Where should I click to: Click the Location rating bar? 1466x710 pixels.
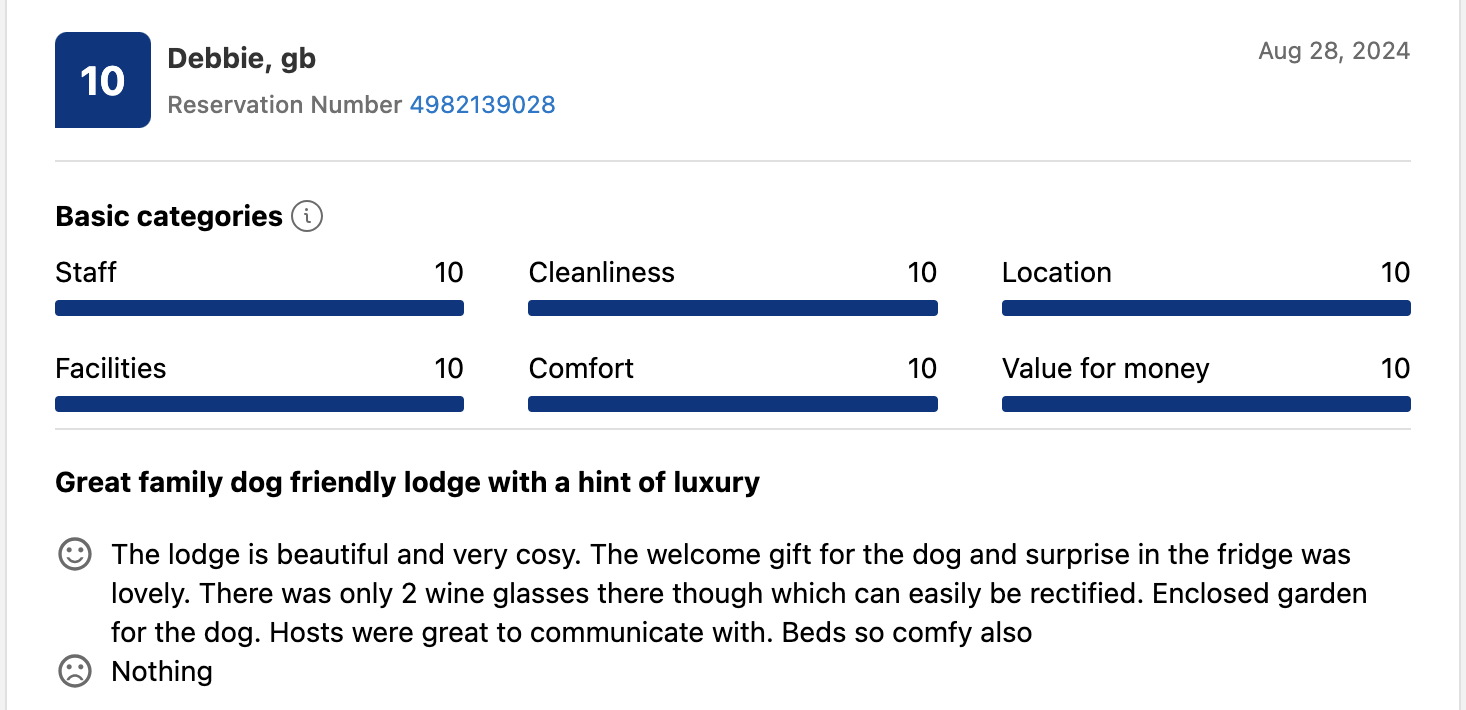click(1206, 308)
